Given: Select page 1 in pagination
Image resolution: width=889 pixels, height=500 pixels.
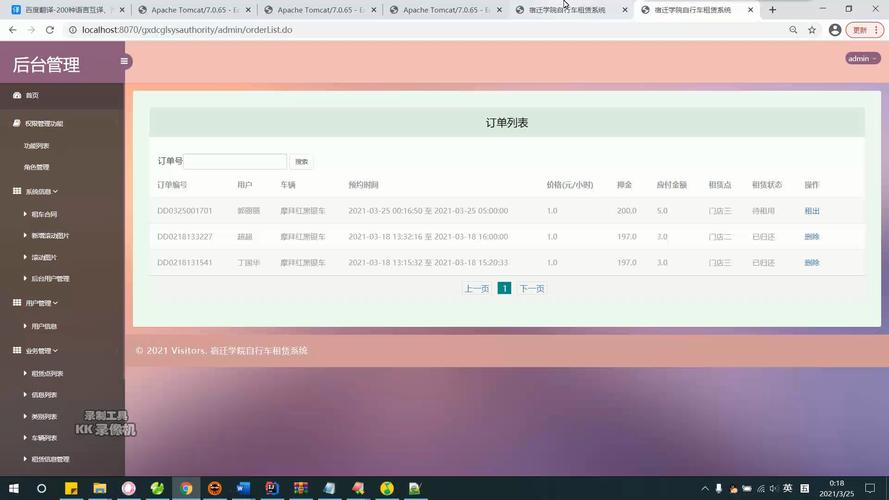Looking at the screenshot, I should coord(504,289).
